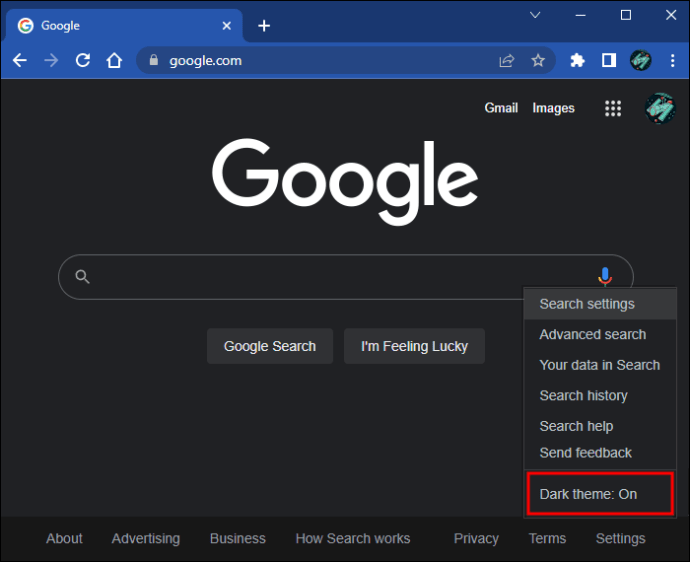690x562 pixels.
Task: Open How Search works link
Action: (x=353, y=538)
